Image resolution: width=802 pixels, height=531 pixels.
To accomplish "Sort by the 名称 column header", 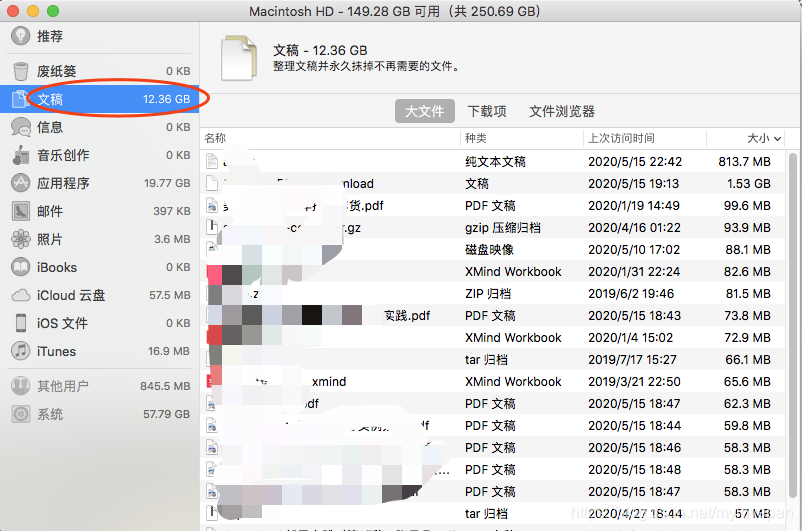I will click(x=215, y=138).
